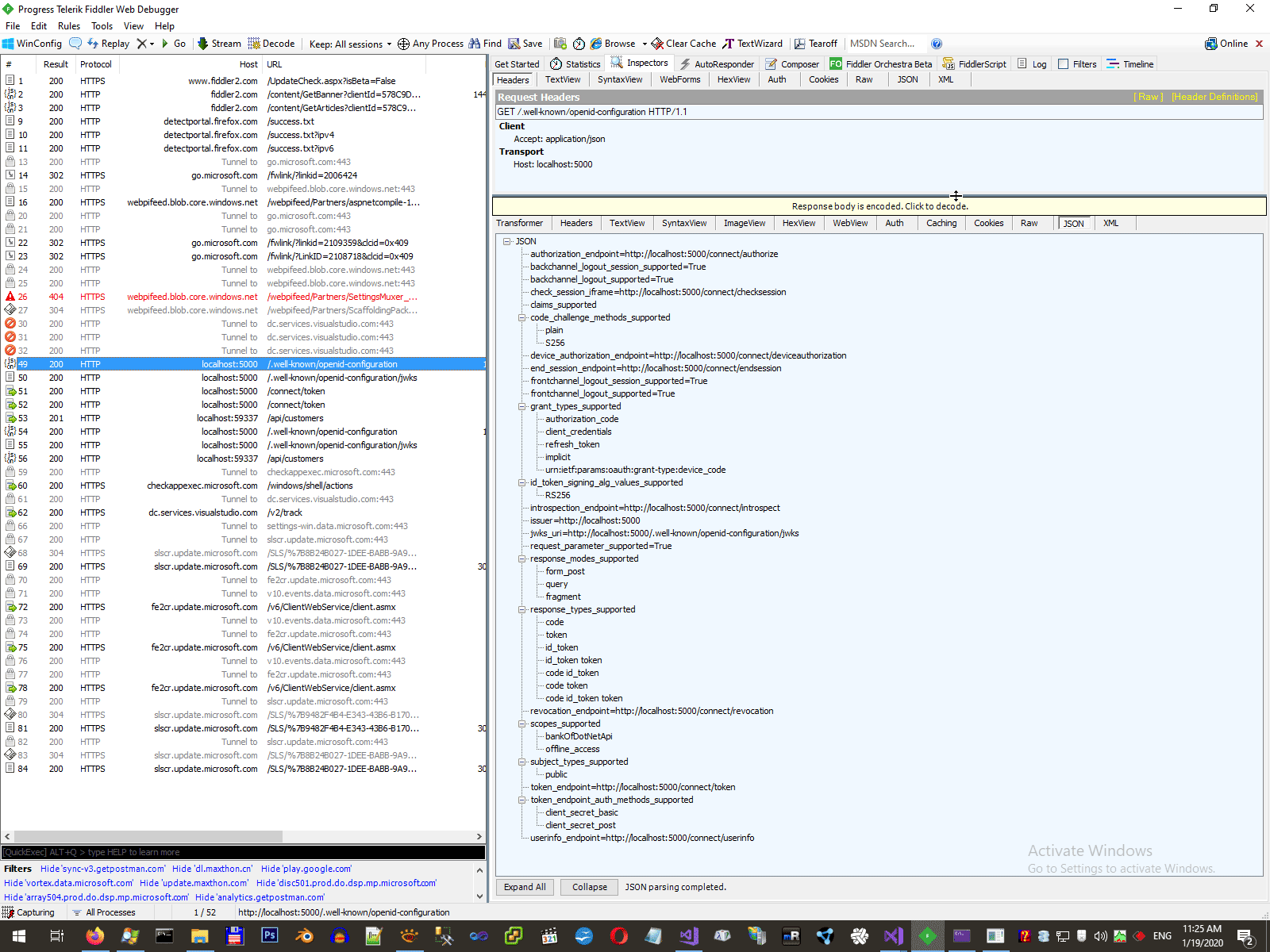This screenshot has width=1270, height=952.
Task: Collapse token_endpoint_auth_methods_supported node
Action: pyautogui.click(x=522, y=800)
